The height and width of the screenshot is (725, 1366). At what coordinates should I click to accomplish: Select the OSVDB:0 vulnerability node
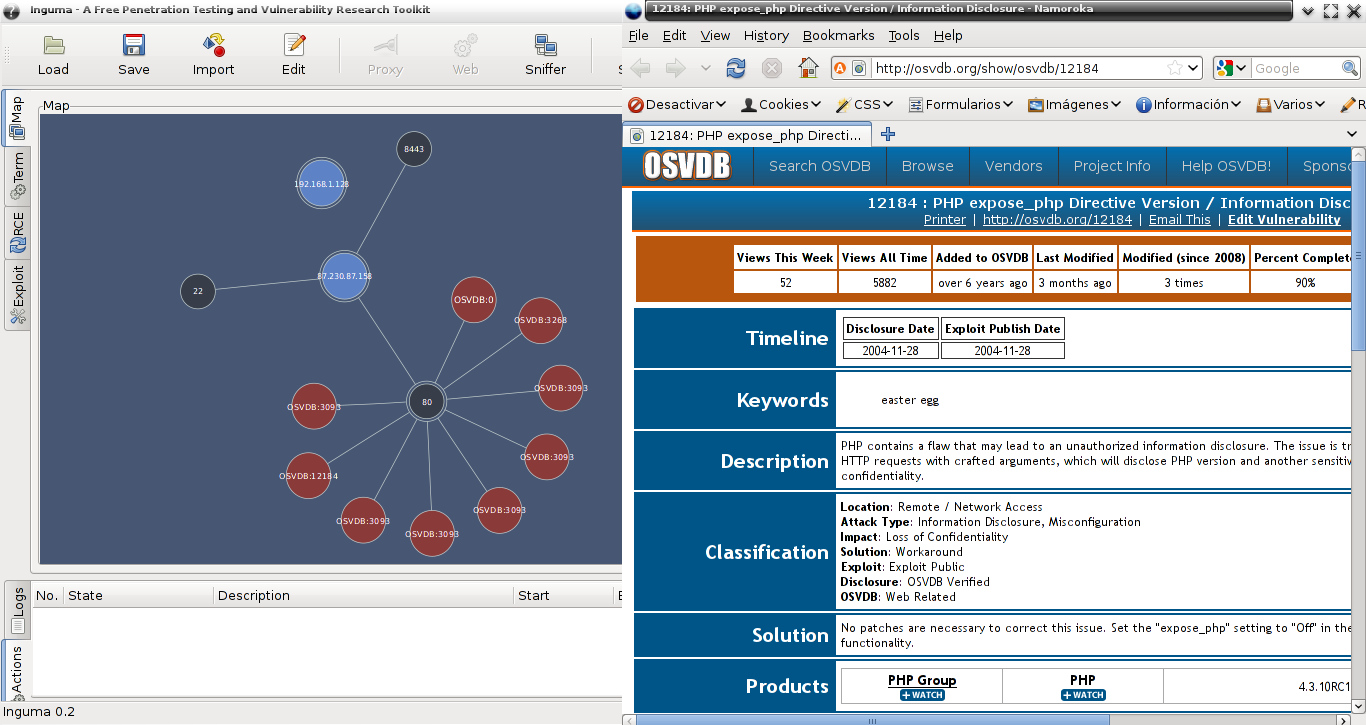point(474,300)
